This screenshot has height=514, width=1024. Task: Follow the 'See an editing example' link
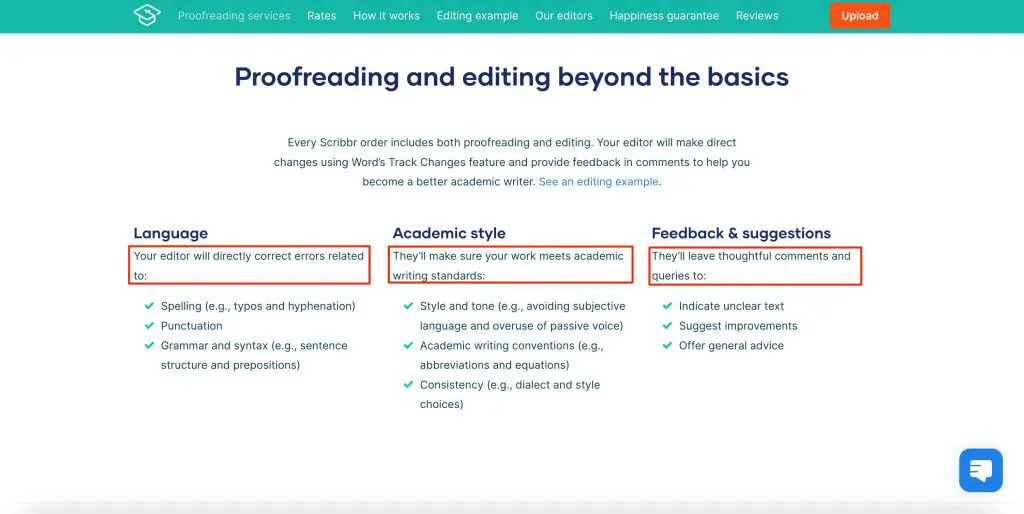coord(598,182)
